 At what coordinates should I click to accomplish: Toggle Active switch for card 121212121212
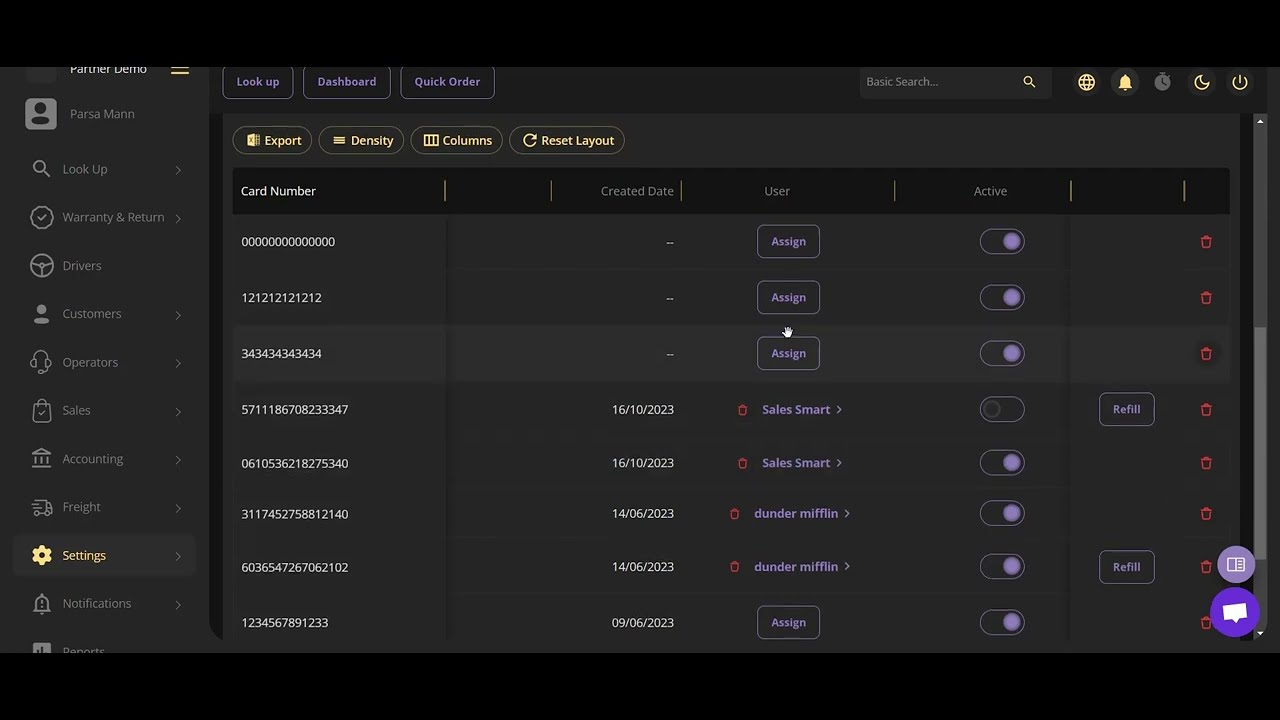tap(1002, 298)
